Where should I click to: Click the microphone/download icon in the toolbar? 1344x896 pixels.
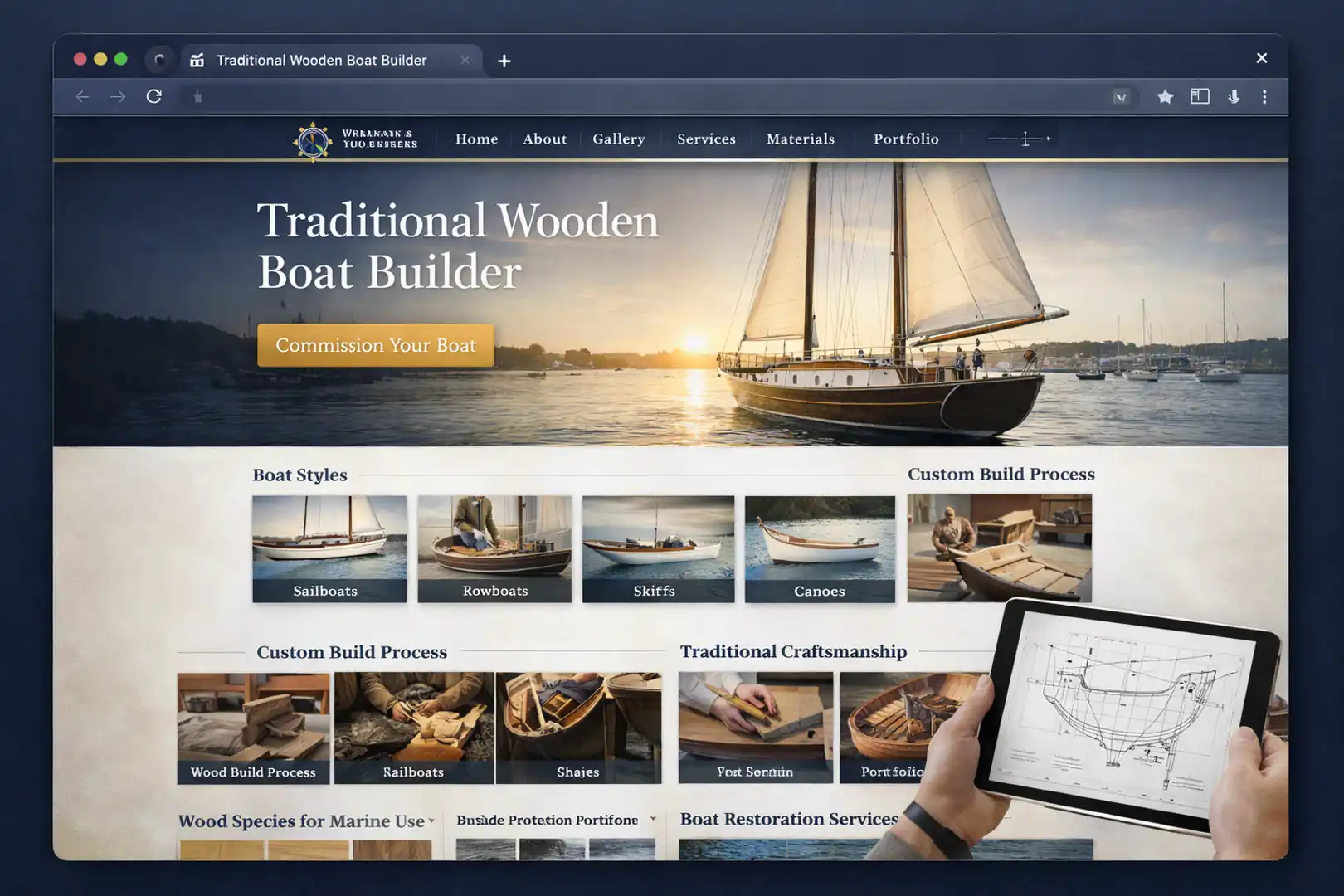click(1234, 96)
